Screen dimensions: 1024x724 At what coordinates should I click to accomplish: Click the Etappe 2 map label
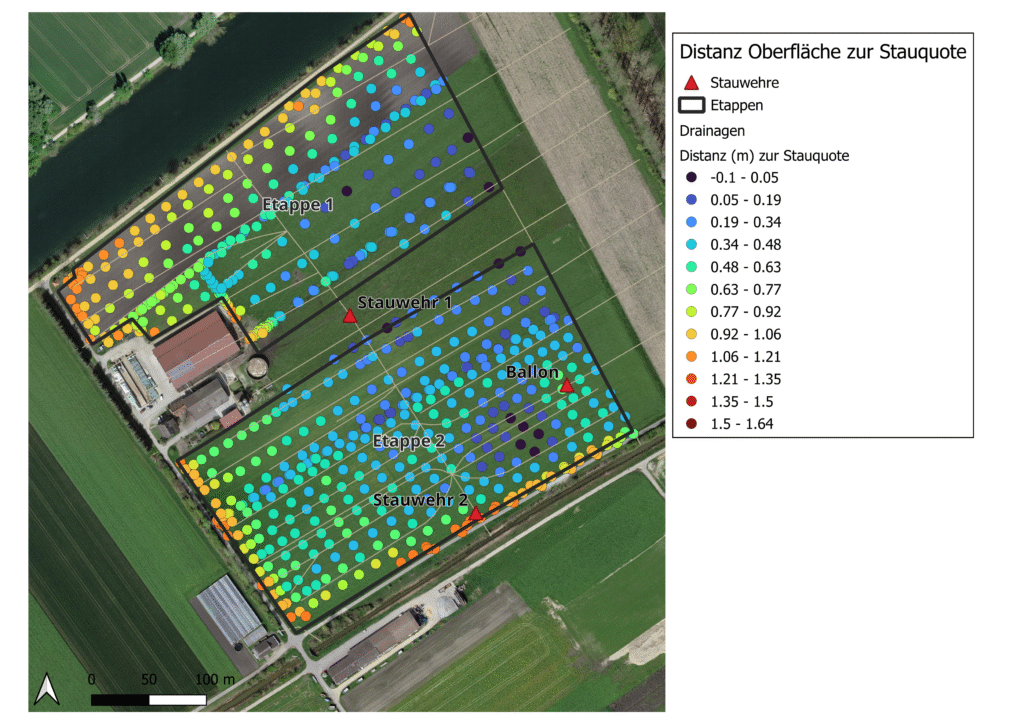tap(408, 441)
